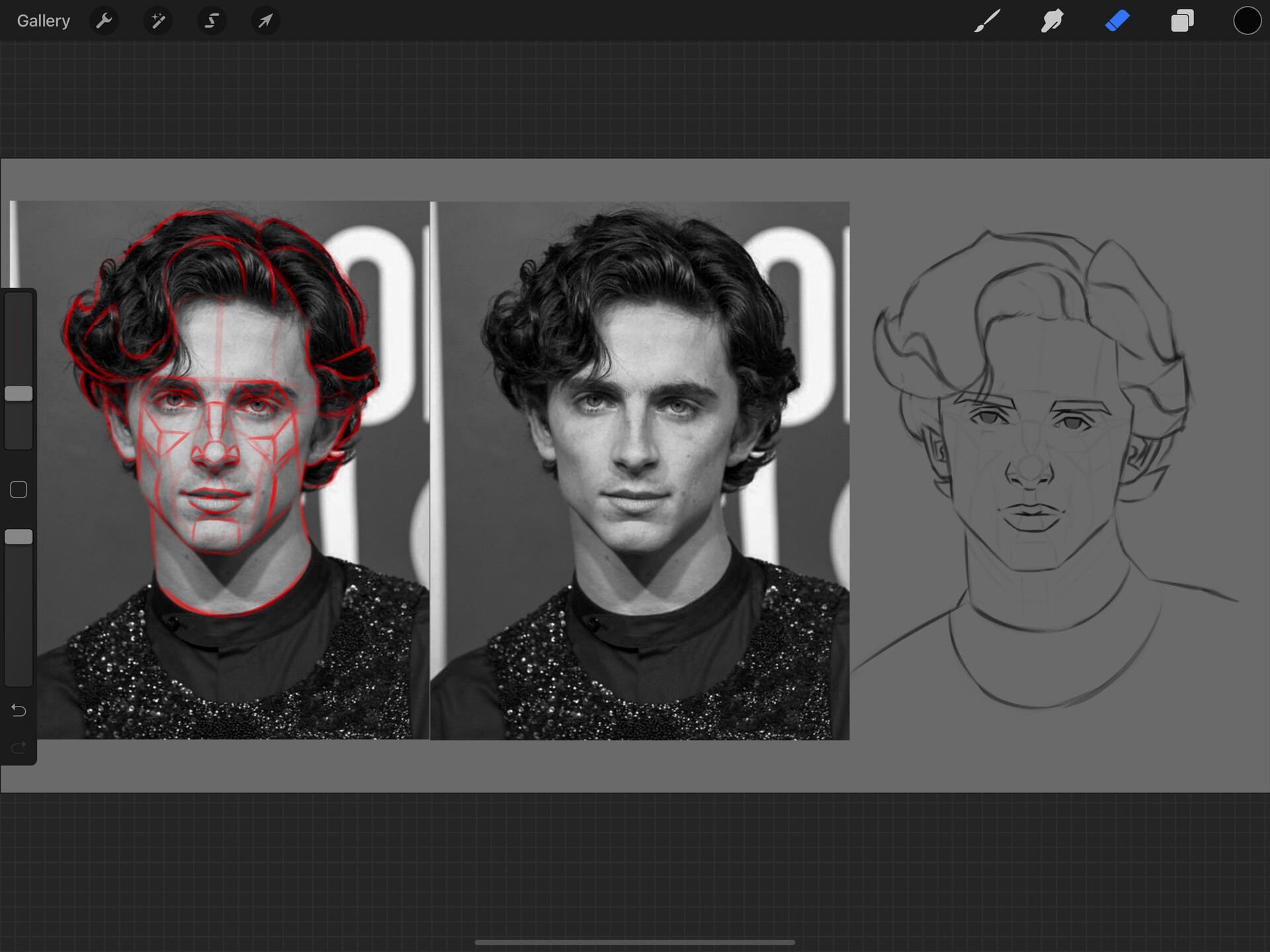Tap the iPad home indicator bar
Image resolution: width=1270 pixels, height=952 pixels.
tap(635, 941)
